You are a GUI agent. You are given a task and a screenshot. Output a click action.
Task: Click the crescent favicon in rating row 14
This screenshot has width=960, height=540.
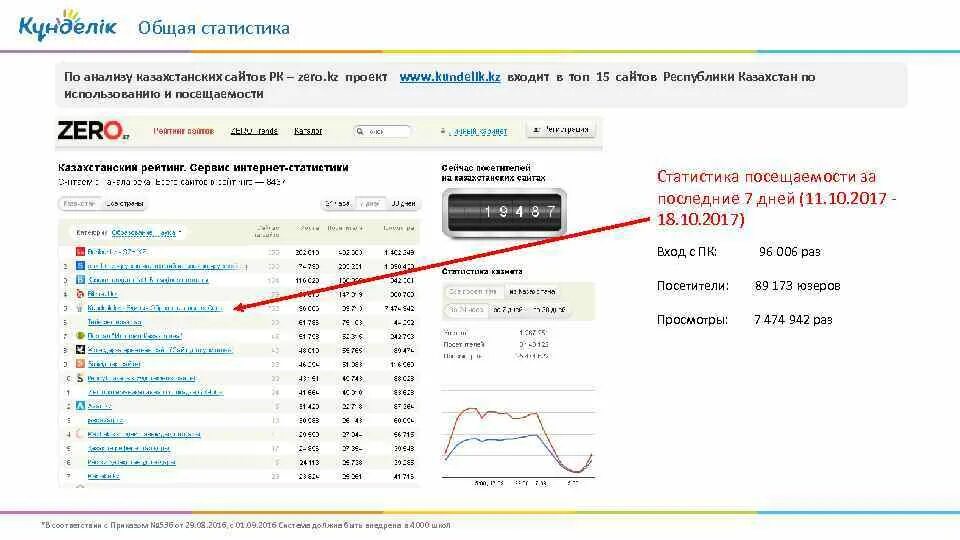(80, 434)
